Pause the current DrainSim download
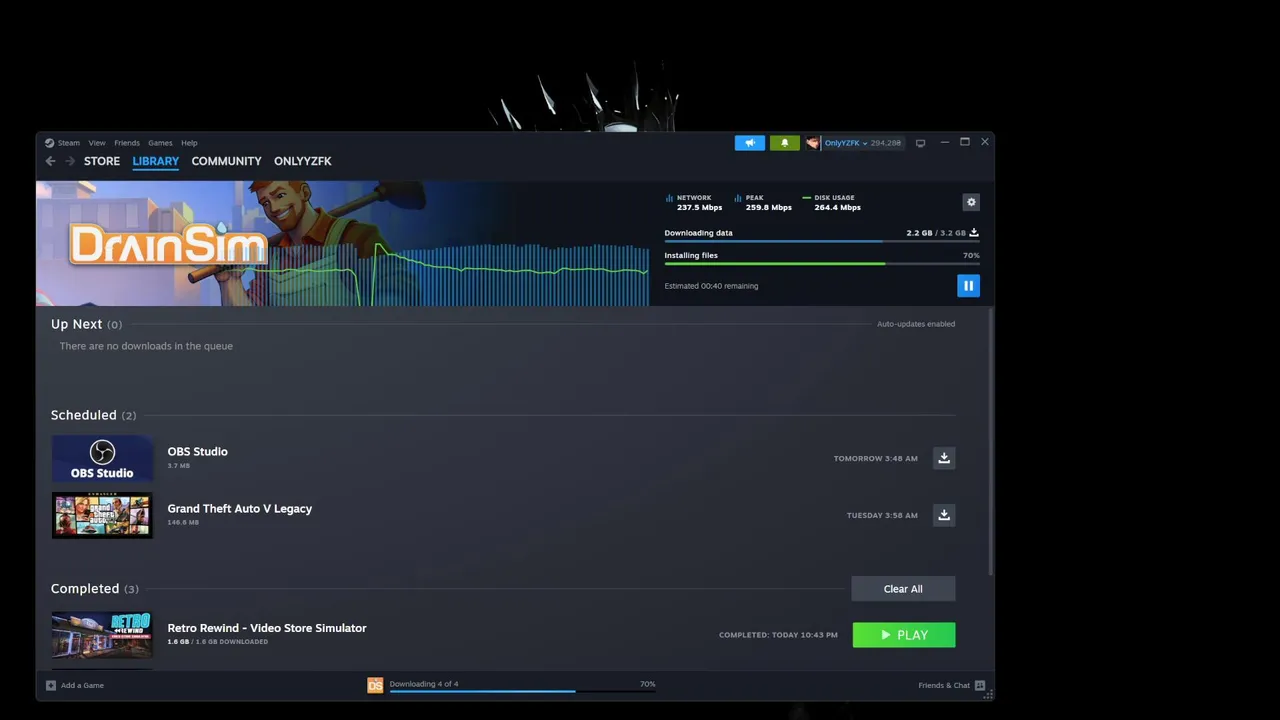 tap(968, 286)
